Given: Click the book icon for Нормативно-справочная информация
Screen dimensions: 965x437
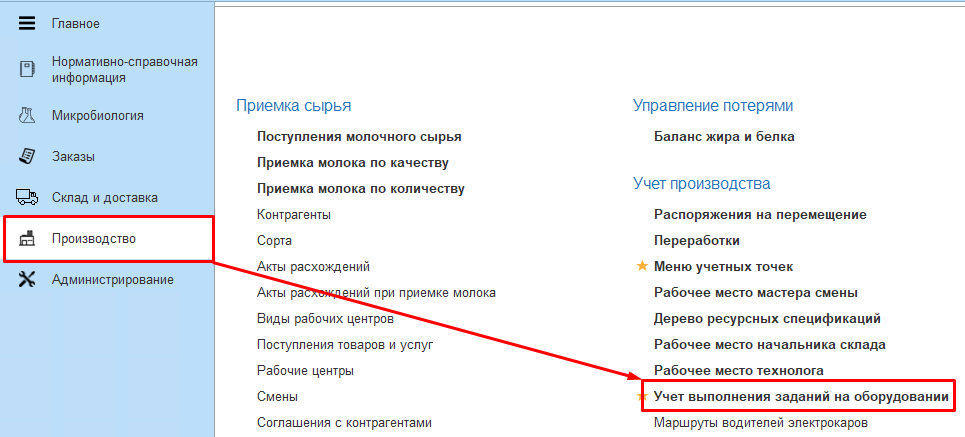Looking at the screenshot, I should point(27,69).
